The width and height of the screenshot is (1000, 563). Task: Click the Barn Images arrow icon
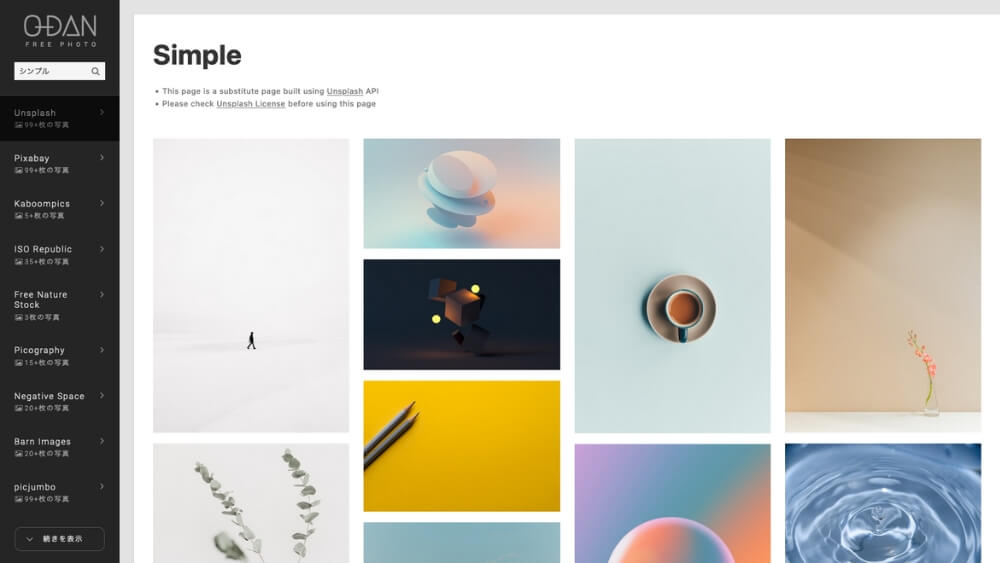click(102, 441)
